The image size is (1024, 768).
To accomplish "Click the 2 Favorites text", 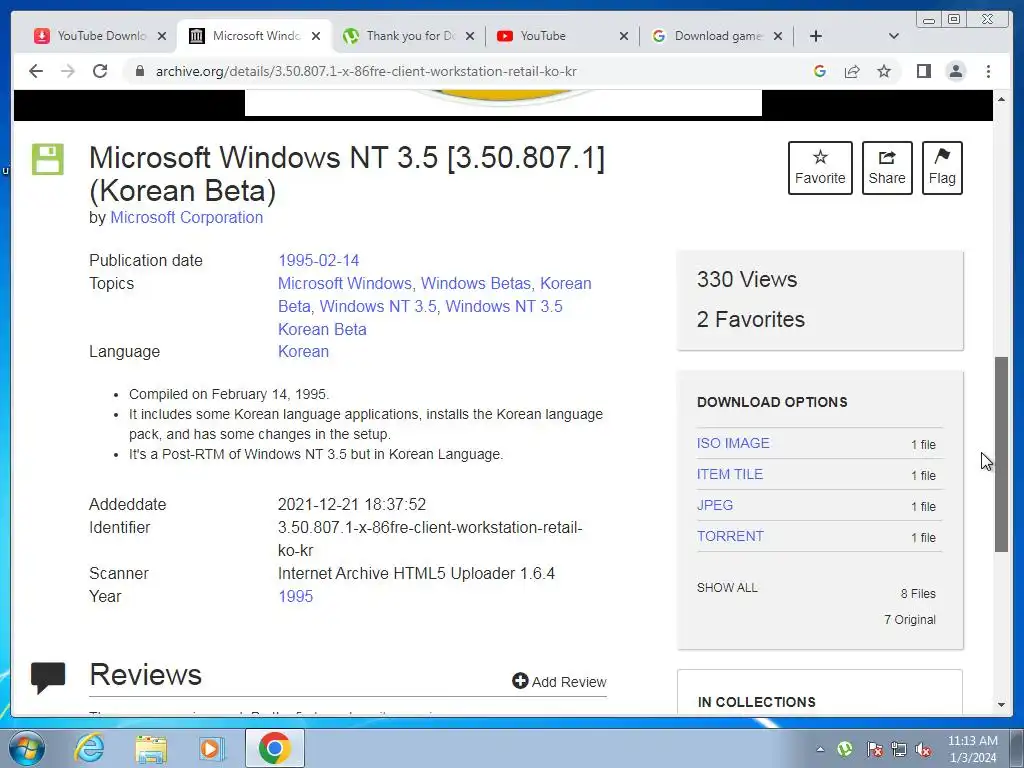I will pos(751,319).
